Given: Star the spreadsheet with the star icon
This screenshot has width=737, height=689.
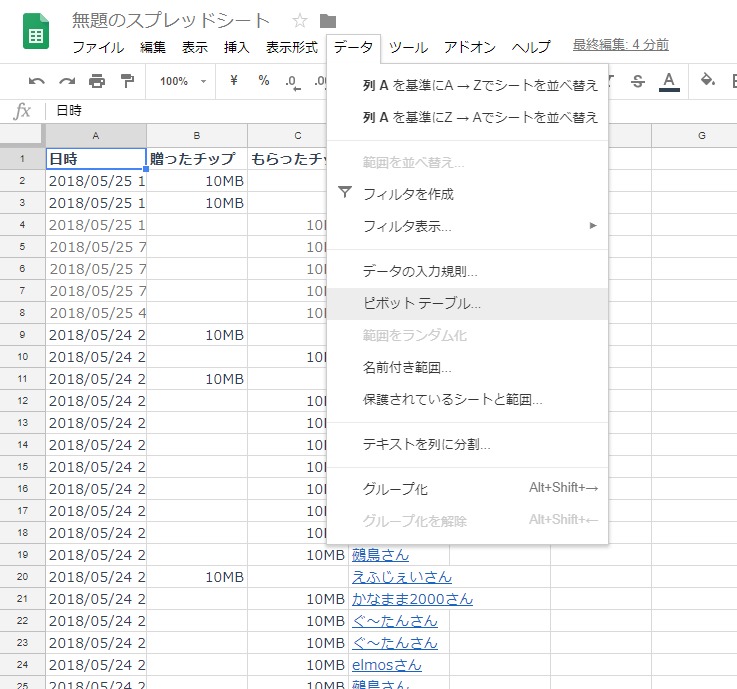Looking at the screenshot, I should pos(300,21).
